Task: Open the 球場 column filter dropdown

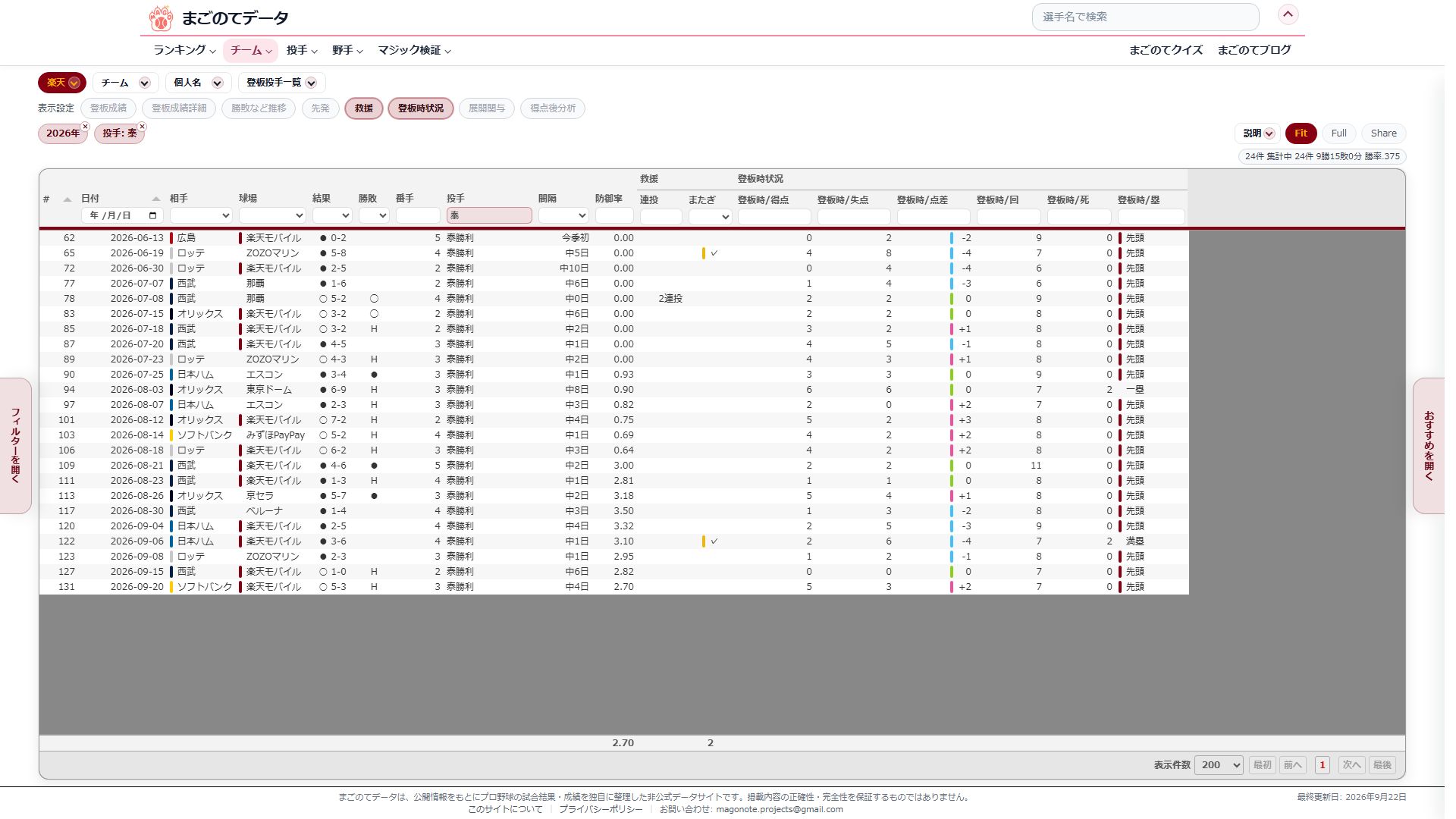Action: [x=272, y=215]
